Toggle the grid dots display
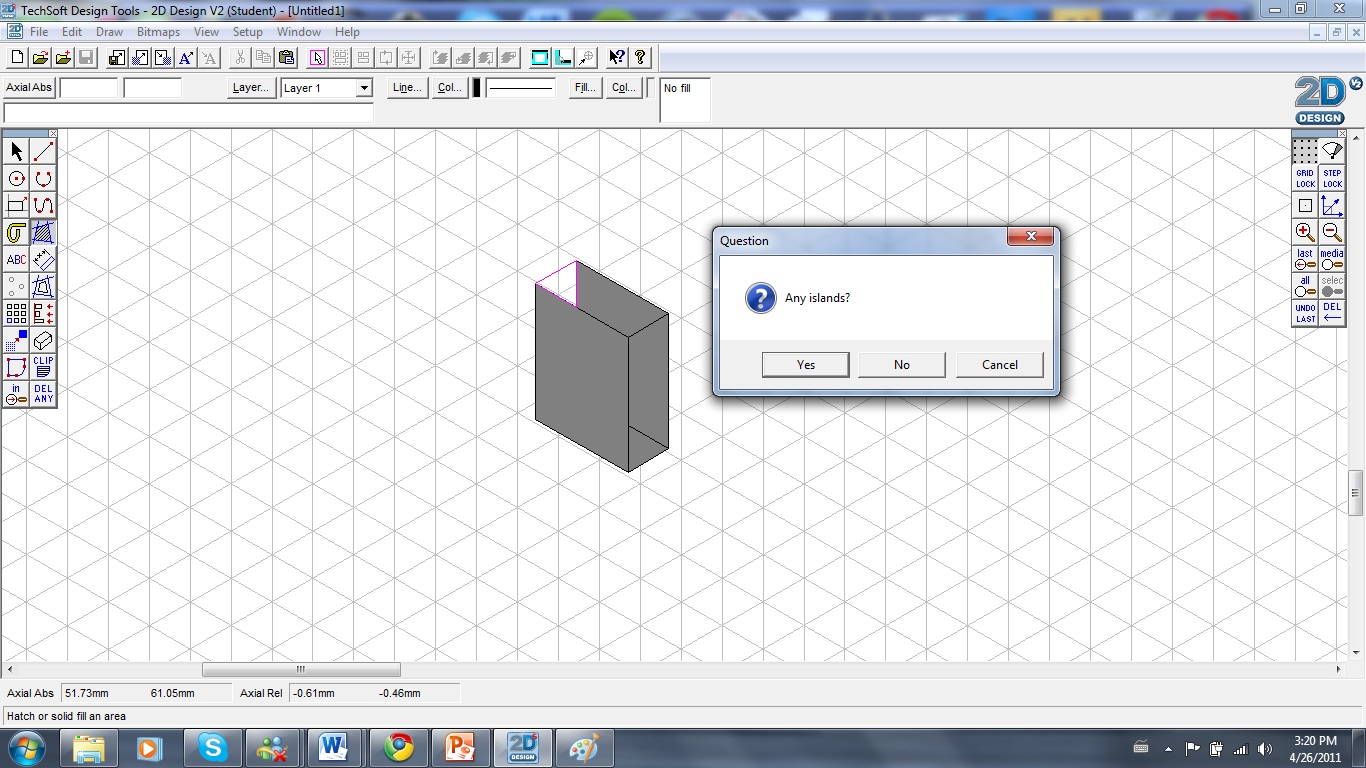The height and width of the screenshot is (768, 1366). click(1305, 150)
